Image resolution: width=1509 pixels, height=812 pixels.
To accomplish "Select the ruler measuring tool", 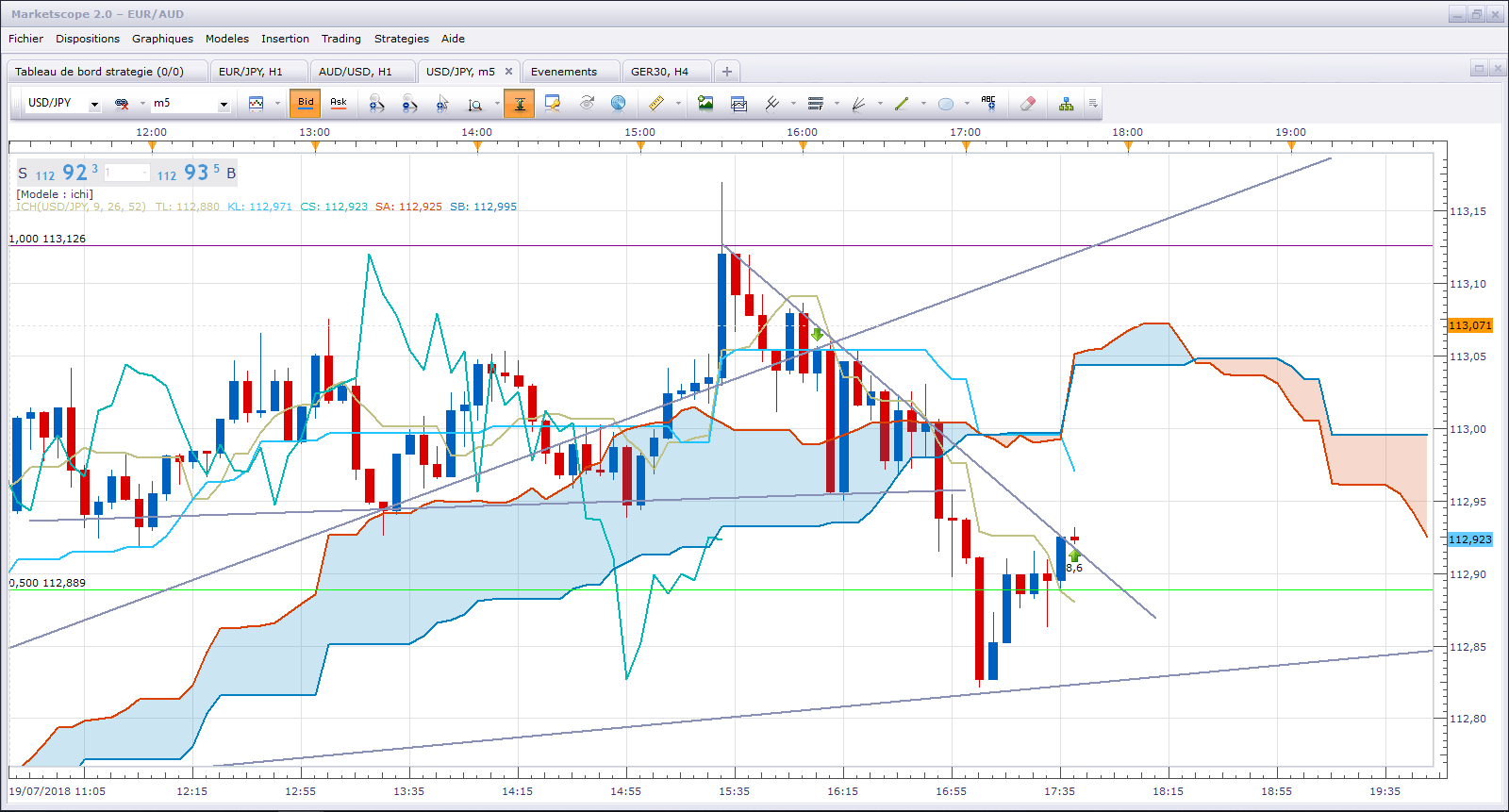I will [x=656, y=104].
